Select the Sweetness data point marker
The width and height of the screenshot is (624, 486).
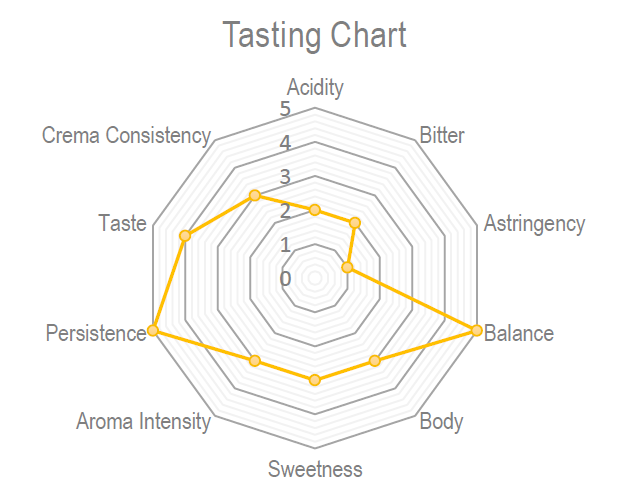tap(315, 379)
